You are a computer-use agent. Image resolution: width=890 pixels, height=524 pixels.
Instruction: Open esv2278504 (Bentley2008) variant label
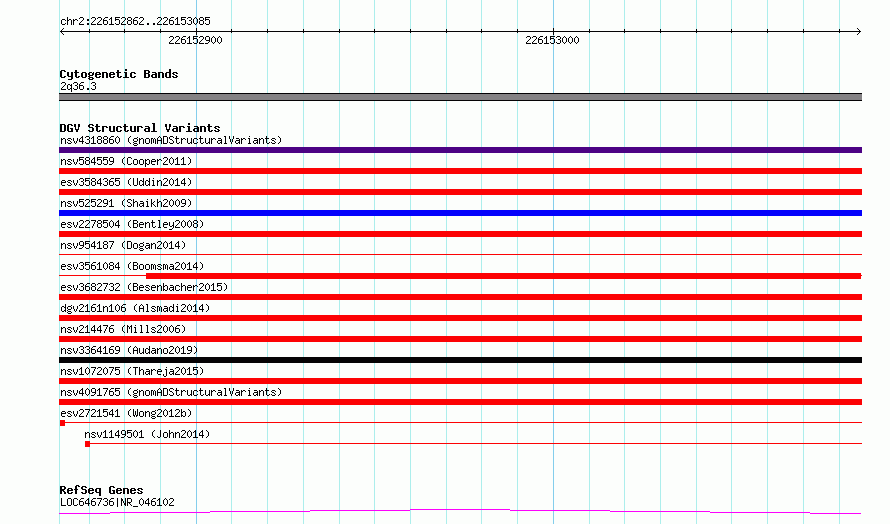(x=132, y=224)
